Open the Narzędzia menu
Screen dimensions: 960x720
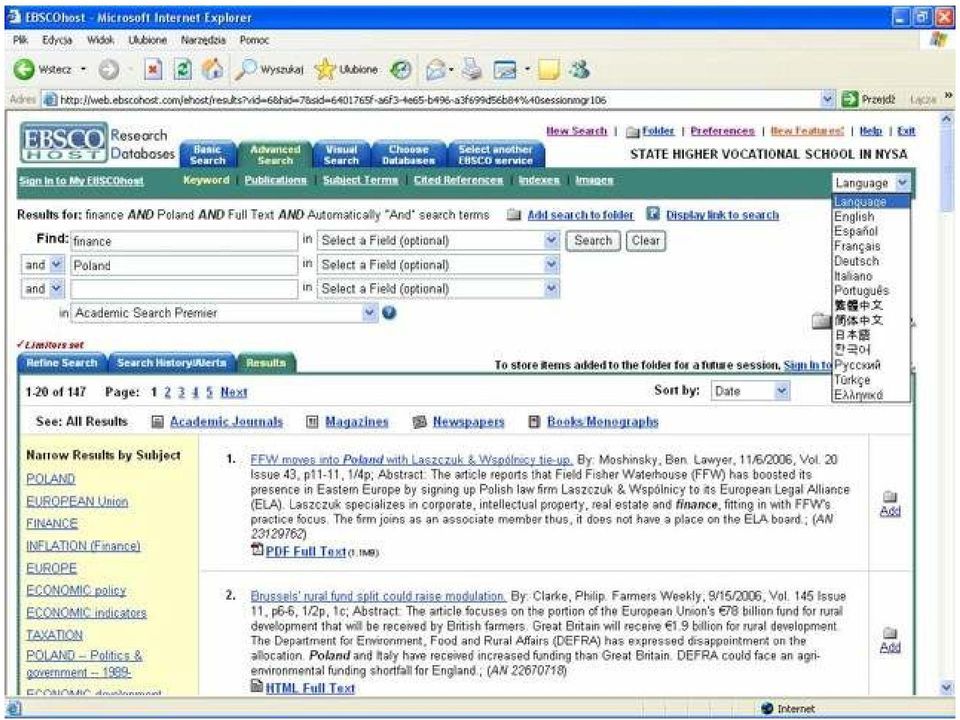click(x=203, y=40)
